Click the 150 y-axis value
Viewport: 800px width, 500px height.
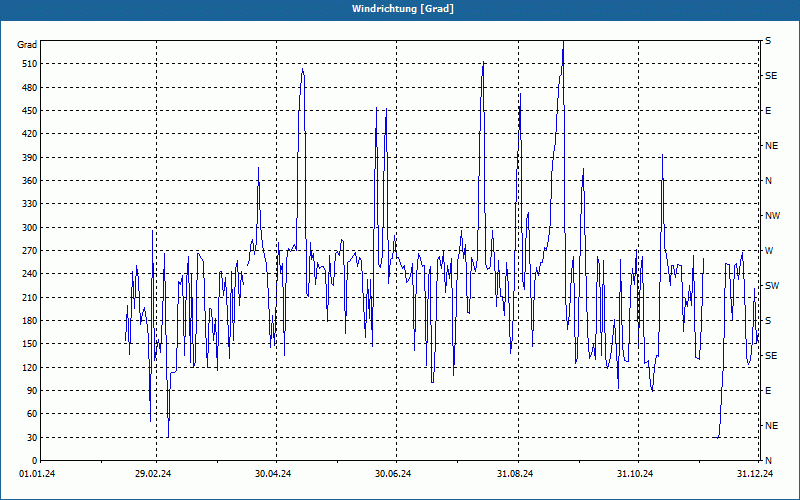pos(30,344)
